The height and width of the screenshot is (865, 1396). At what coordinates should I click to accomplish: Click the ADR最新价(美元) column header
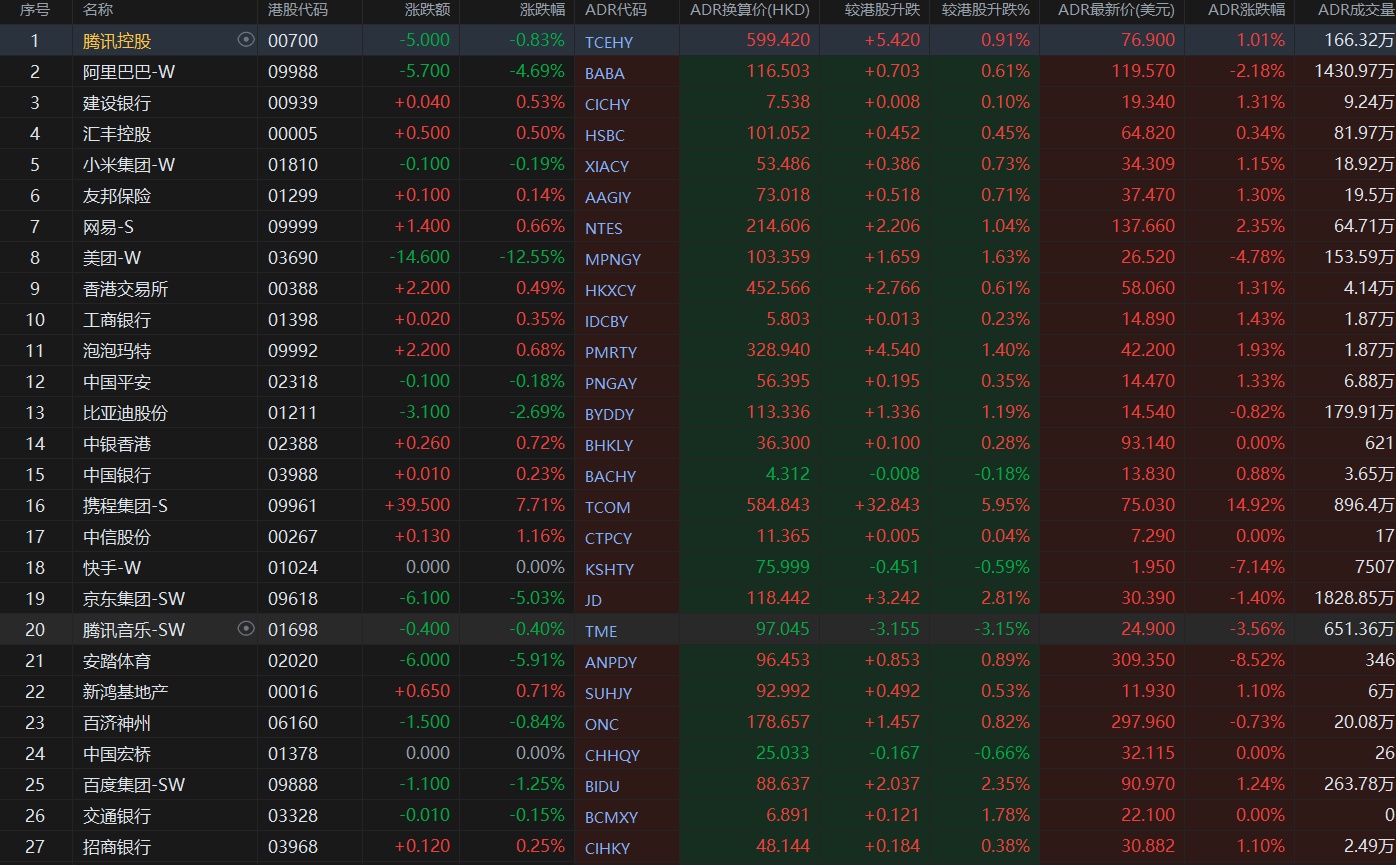click(x=1112, y=10)
